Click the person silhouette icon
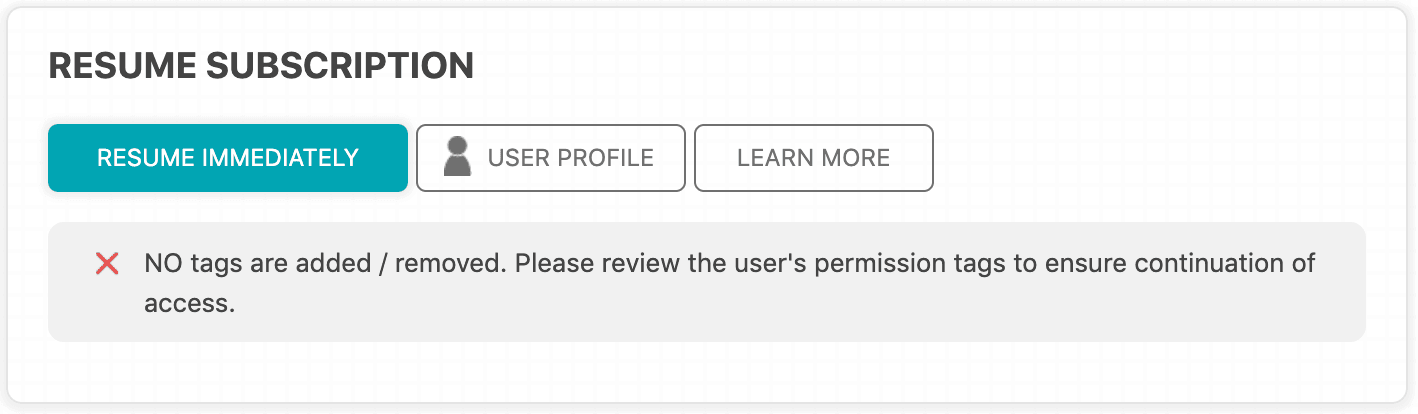1418x414 pixels. click(x=457, y=158)
